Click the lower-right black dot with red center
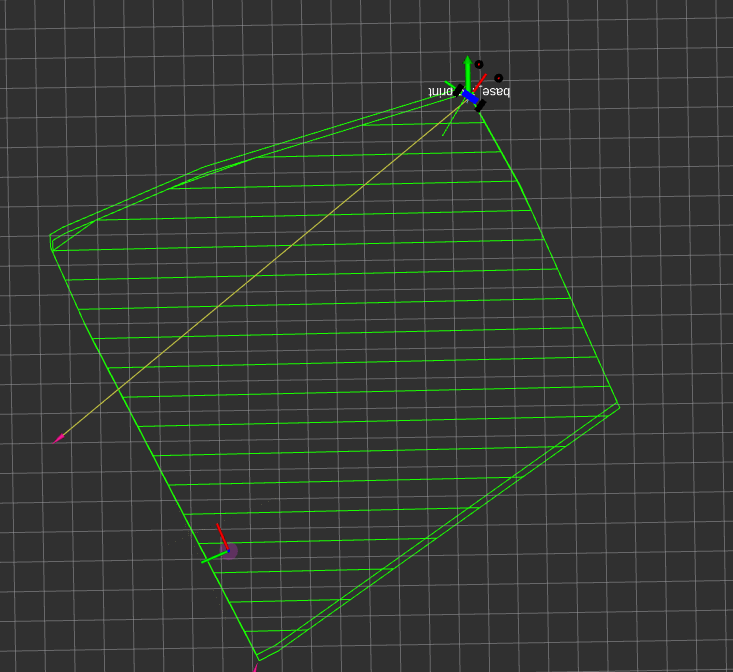The height and width of the screenshot is (672, 733). click(498, 78)
